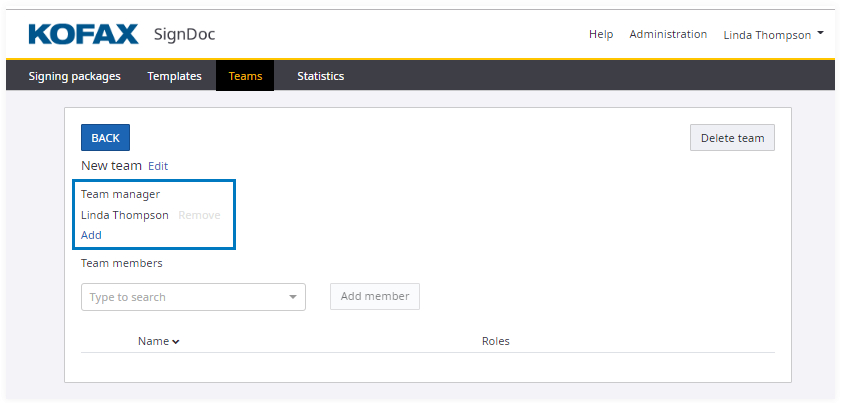Click the Roles column header
This screenshot has height=405, width=841.
(495, 341)
